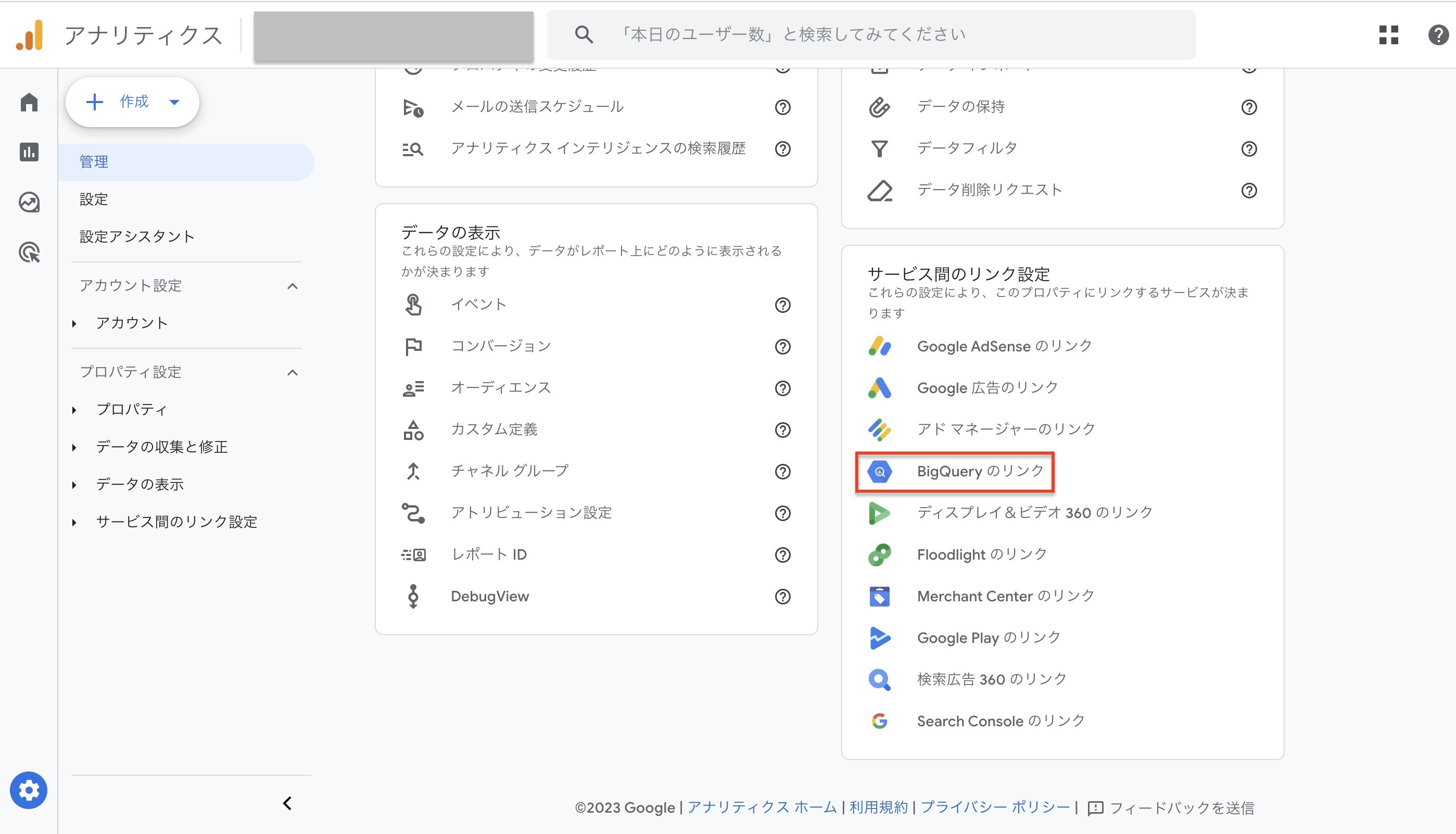Select 管理 in the sidebar
This screenshot has width=1456, height=834.
coord(186,162)
